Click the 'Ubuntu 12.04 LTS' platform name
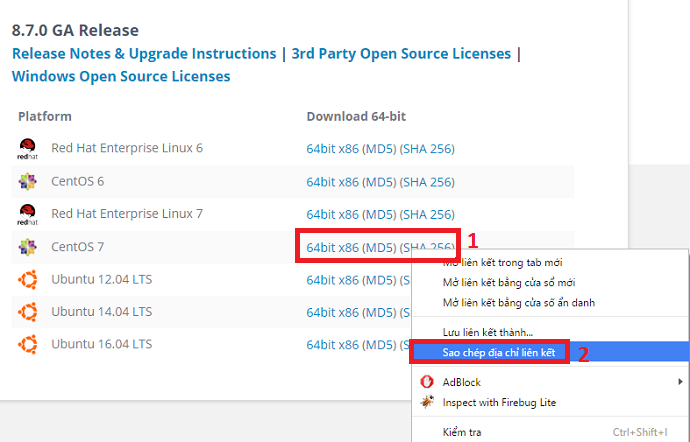Screen dimensions: 690x442 pos(102,280)
